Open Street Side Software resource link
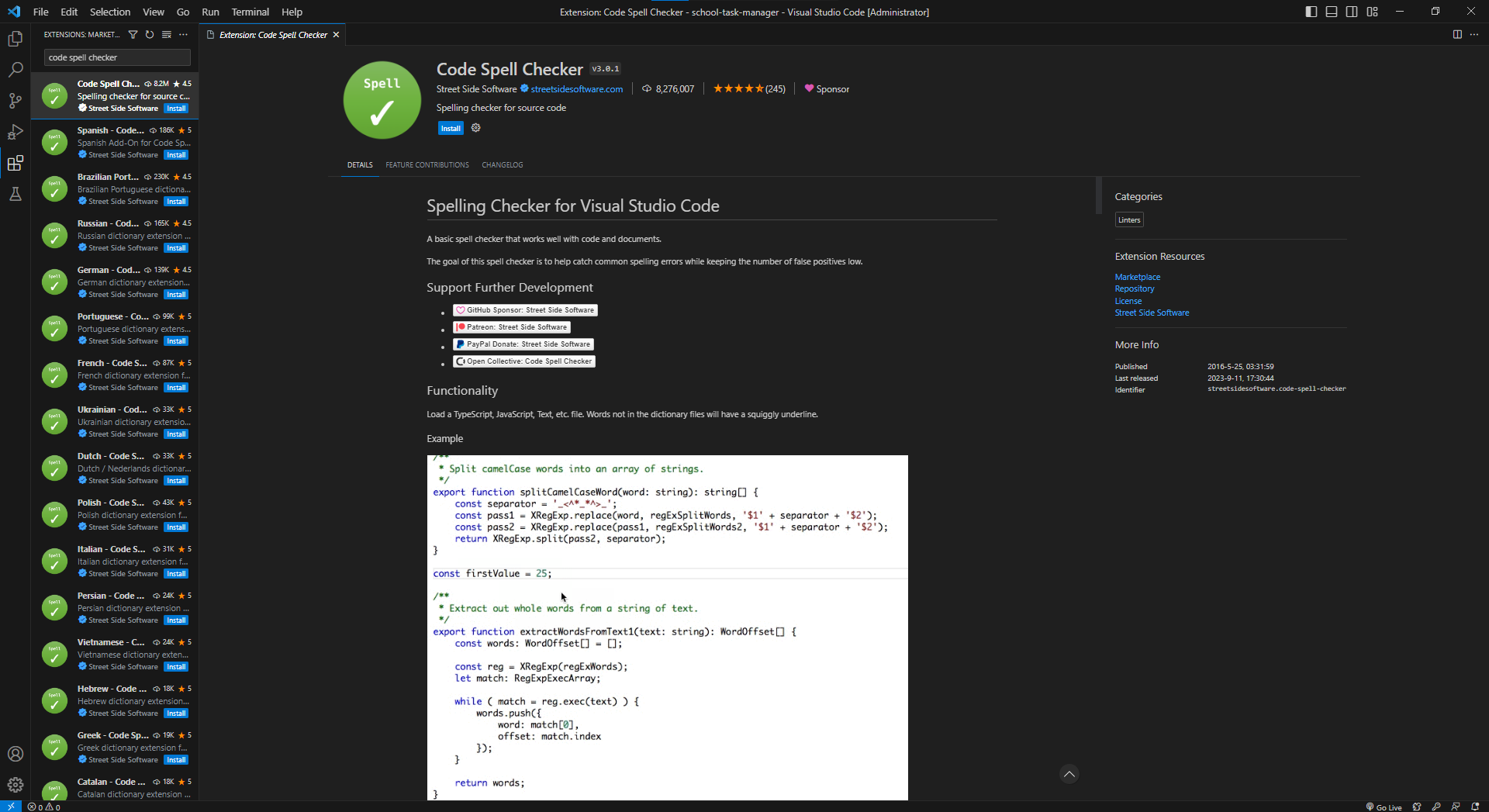The width and height of the screenshot is (1489, 812). coord(1152,313)
